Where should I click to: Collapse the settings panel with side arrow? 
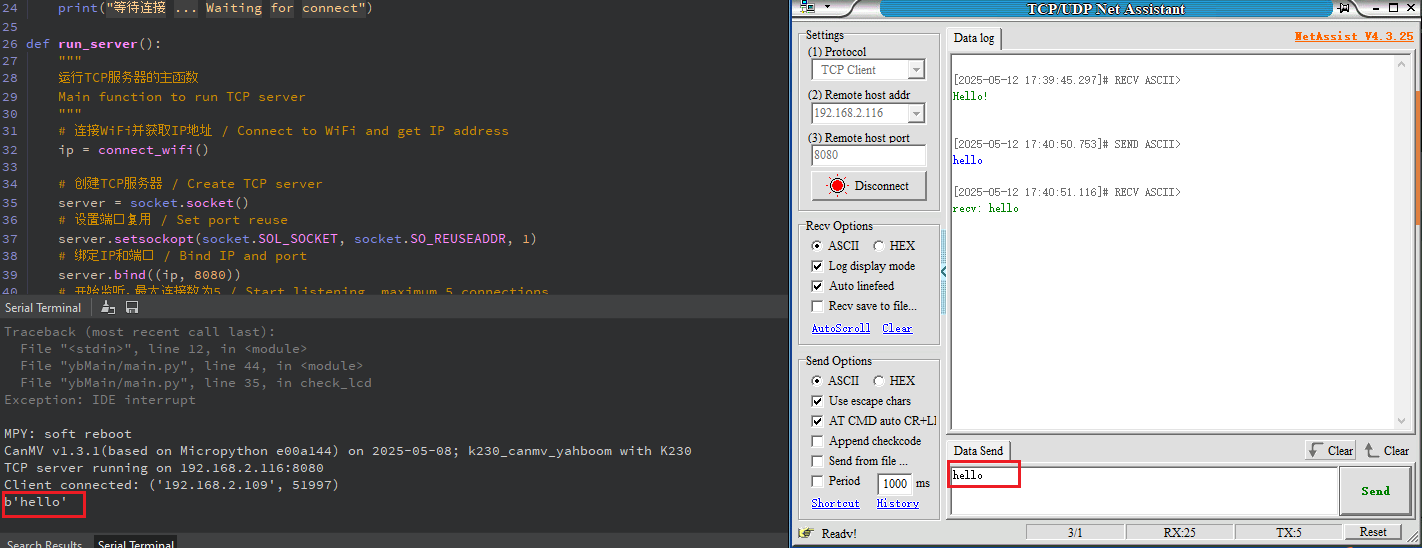tap(943, 271)
